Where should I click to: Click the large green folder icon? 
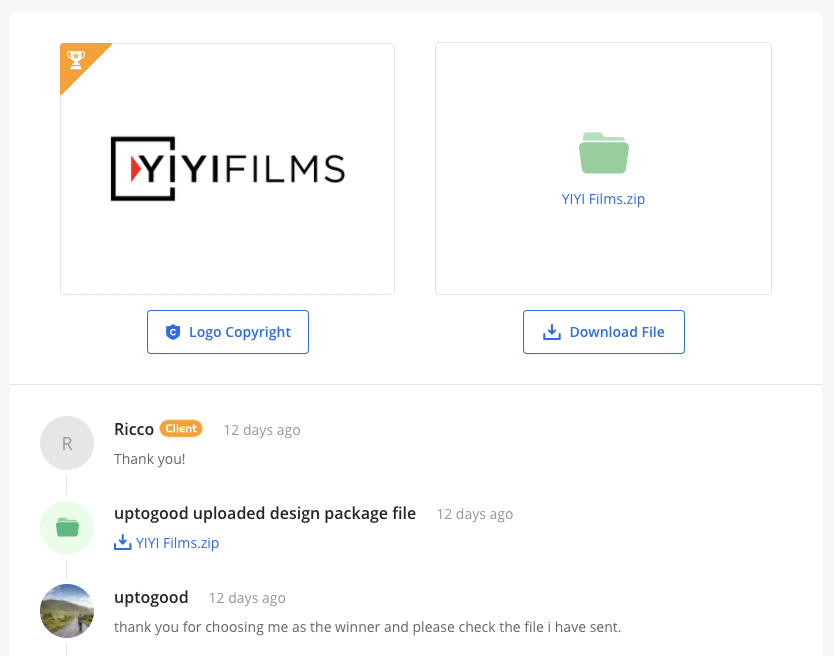(603, 153)
